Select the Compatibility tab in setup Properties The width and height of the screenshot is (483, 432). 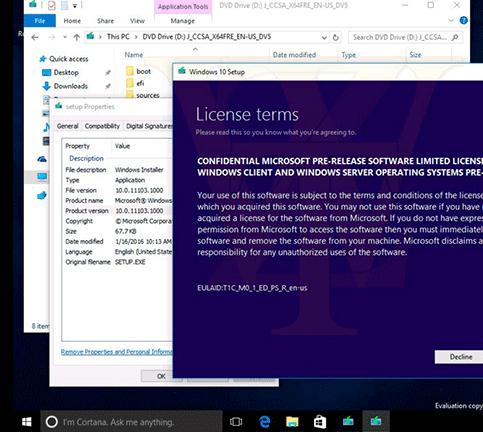[102, 126]
